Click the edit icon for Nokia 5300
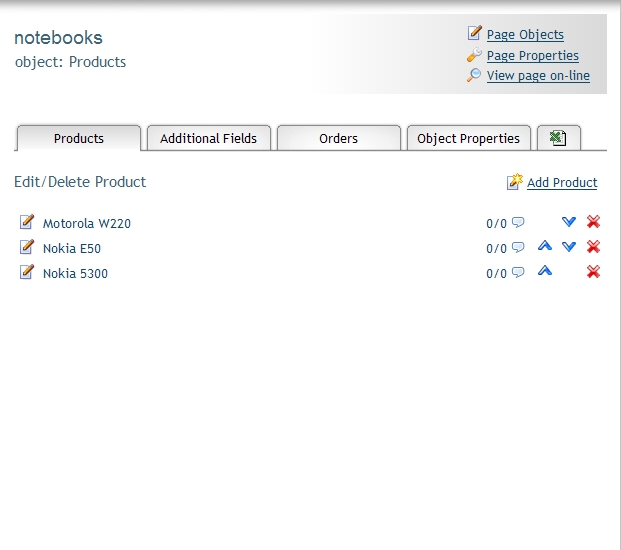 click(x=27, y=272)
